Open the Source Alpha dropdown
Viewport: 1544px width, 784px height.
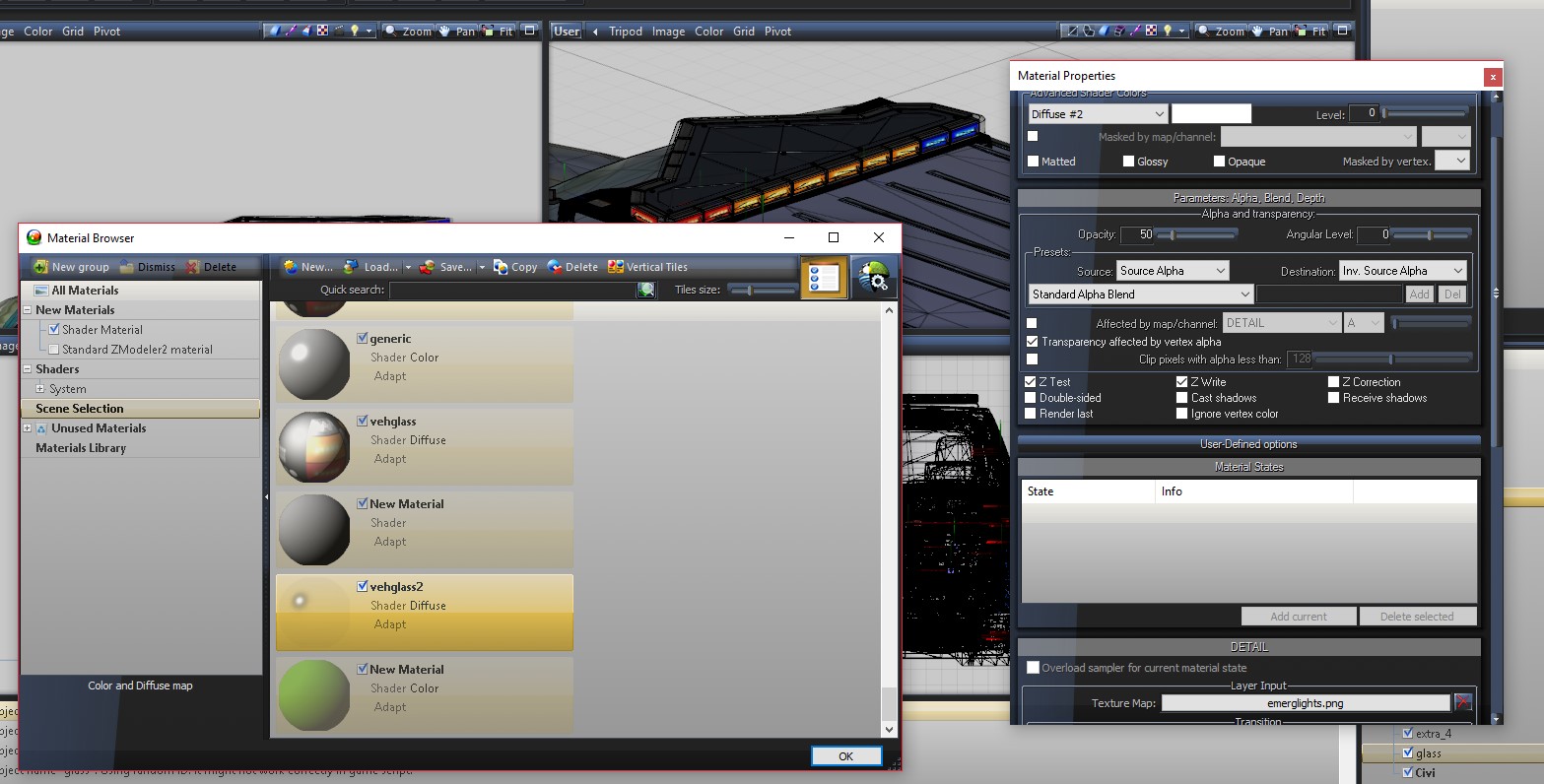[1173, 271]
